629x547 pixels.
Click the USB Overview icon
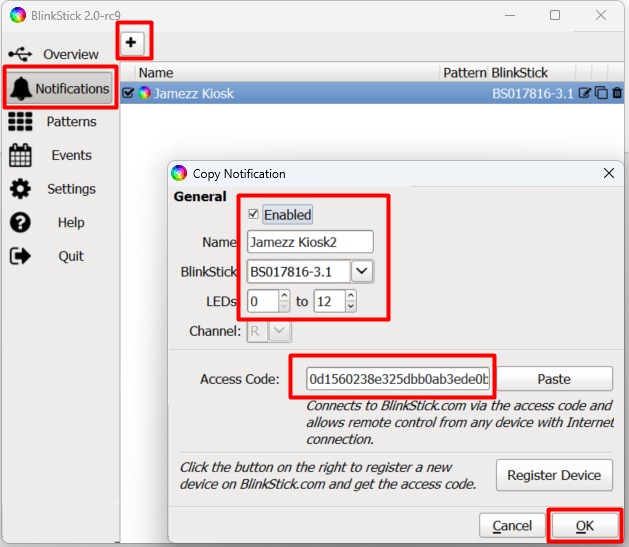pyautogui.click(x=20, y=54)
